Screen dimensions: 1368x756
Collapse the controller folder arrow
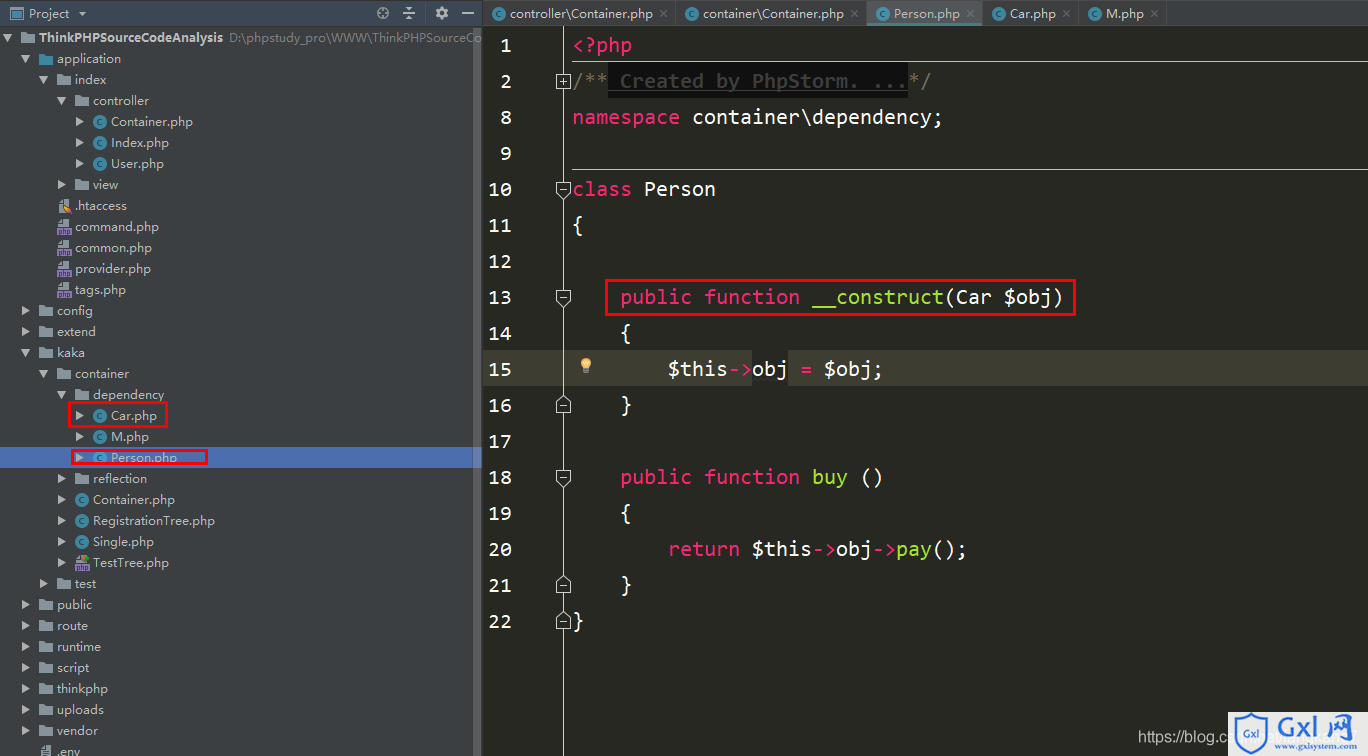pos(62,101)
